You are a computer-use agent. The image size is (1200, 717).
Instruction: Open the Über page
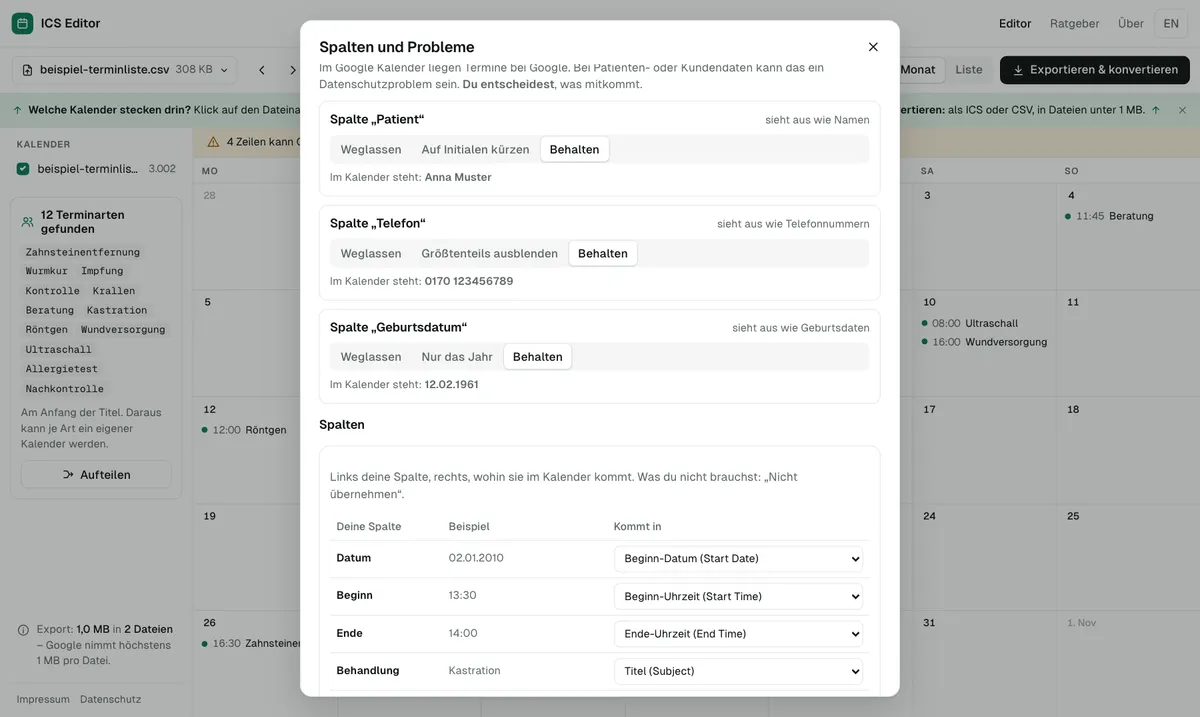(x=1131, y=23)
